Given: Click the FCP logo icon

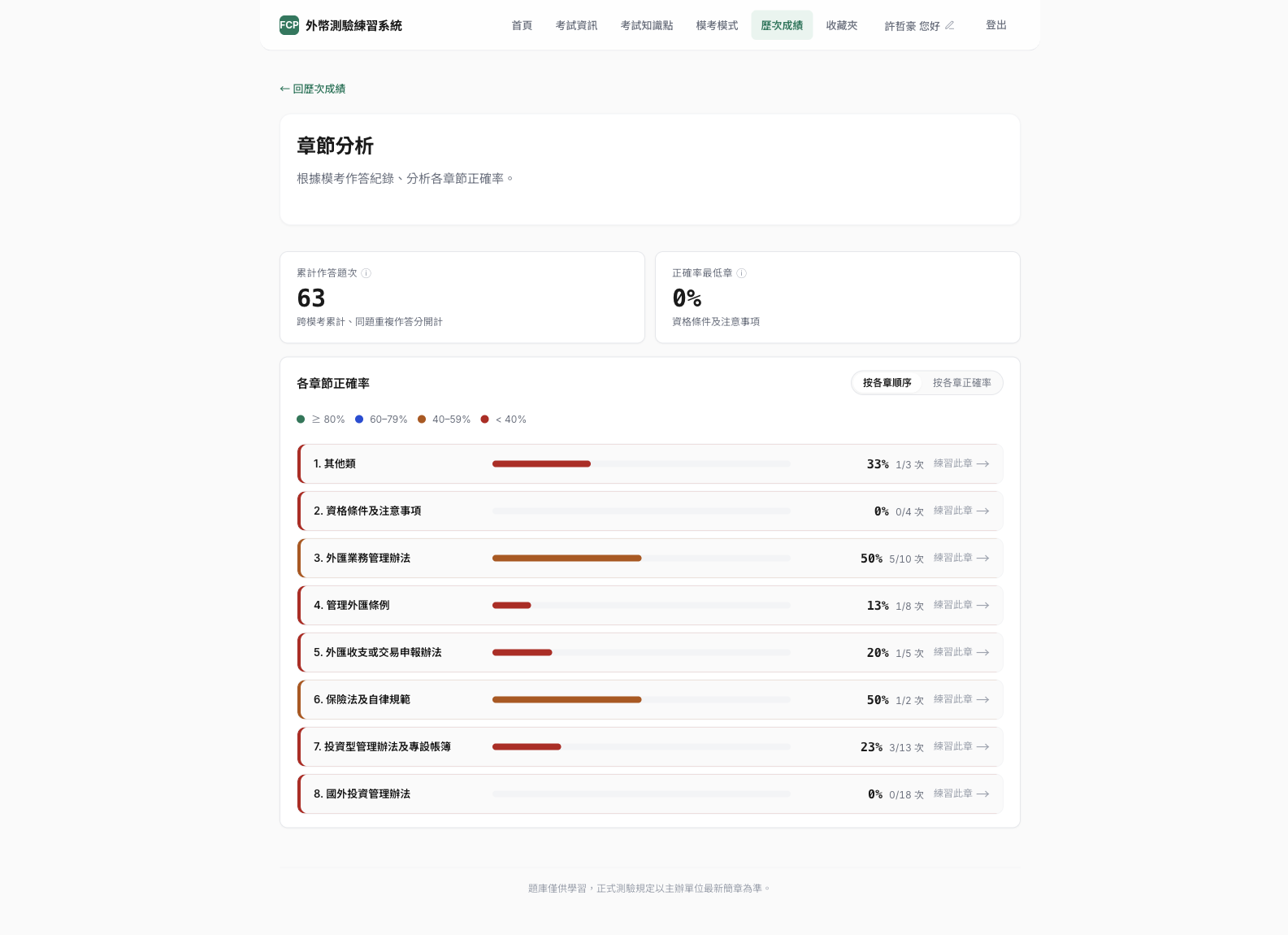Looking at the screenshot, I should coord(289,25).
